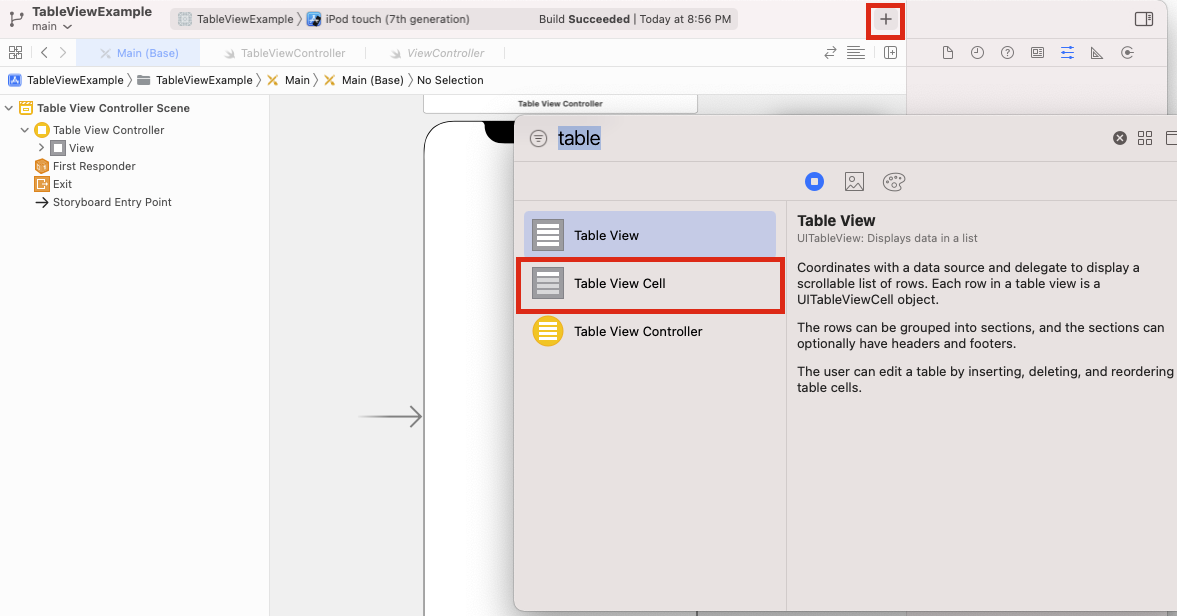Open the editor options lines menu

coord(856,53)
